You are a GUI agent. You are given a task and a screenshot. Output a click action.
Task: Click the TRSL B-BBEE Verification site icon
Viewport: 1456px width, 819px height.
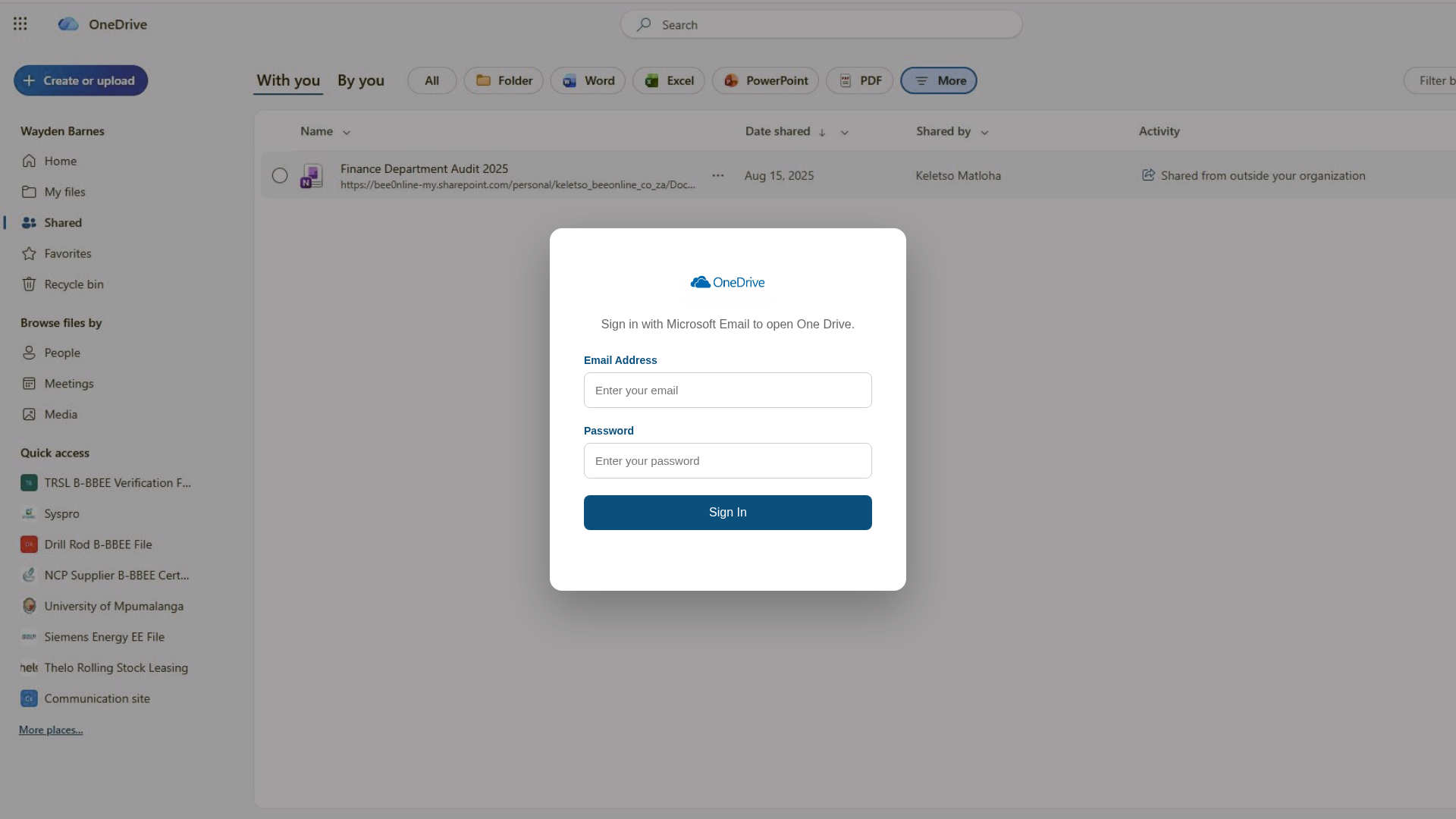click(29, 483)
